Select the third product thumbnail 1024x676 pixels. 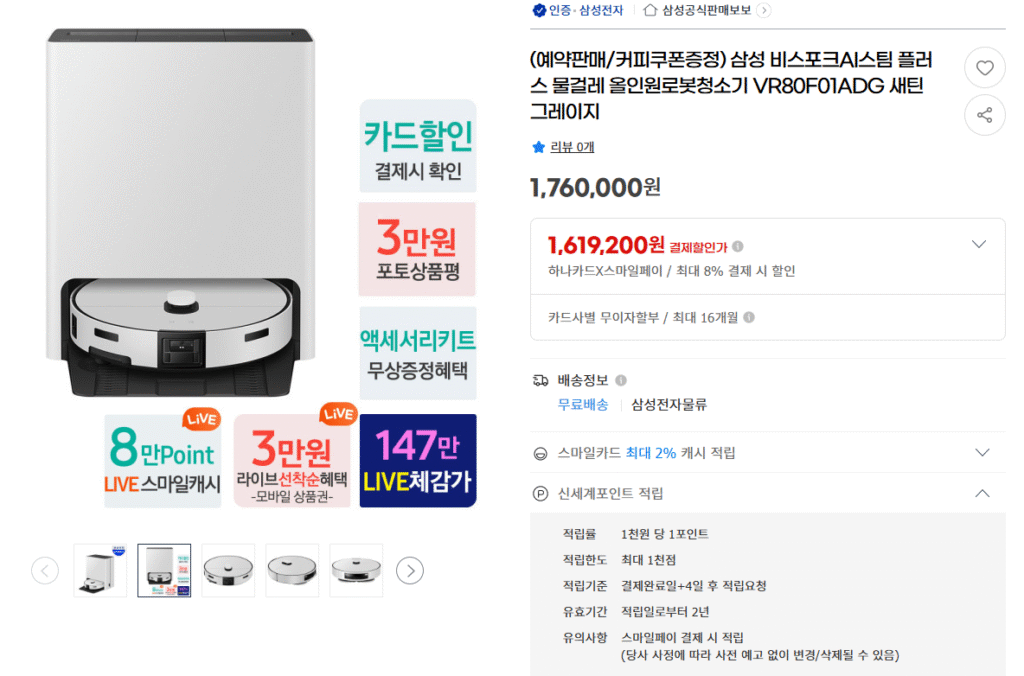[x=227, y=569]
